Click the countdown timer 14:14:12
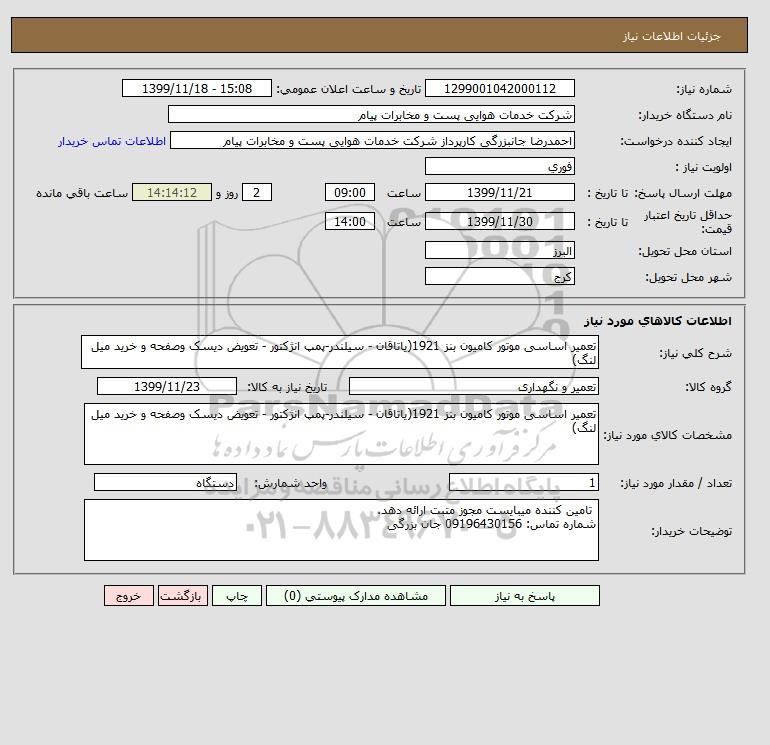 pos(172,193)
